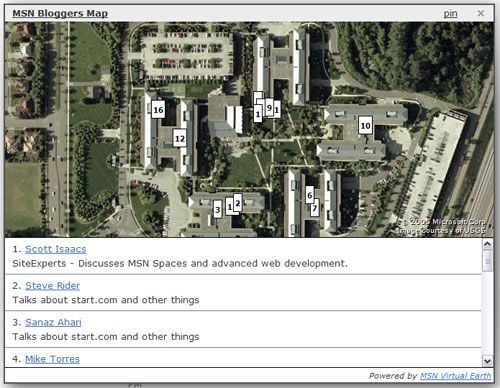The width and height of the screenshot is (500, 388).
Task: Click the blogger list scroll down arrow
Action: tap(487, 361)
